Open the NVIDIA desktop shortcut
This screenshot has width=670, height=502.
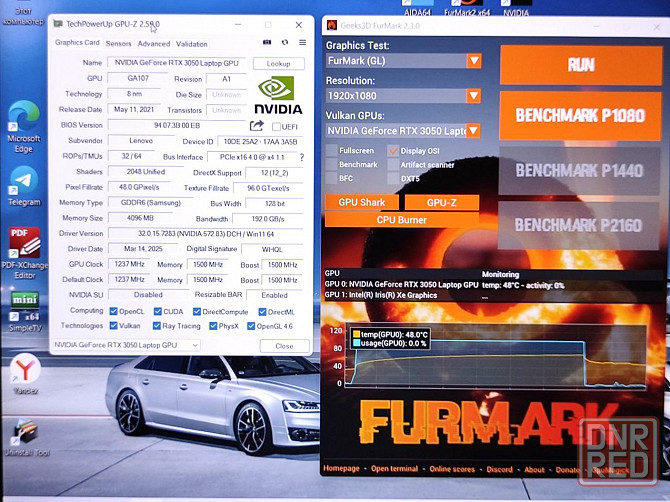click(516, 9)
